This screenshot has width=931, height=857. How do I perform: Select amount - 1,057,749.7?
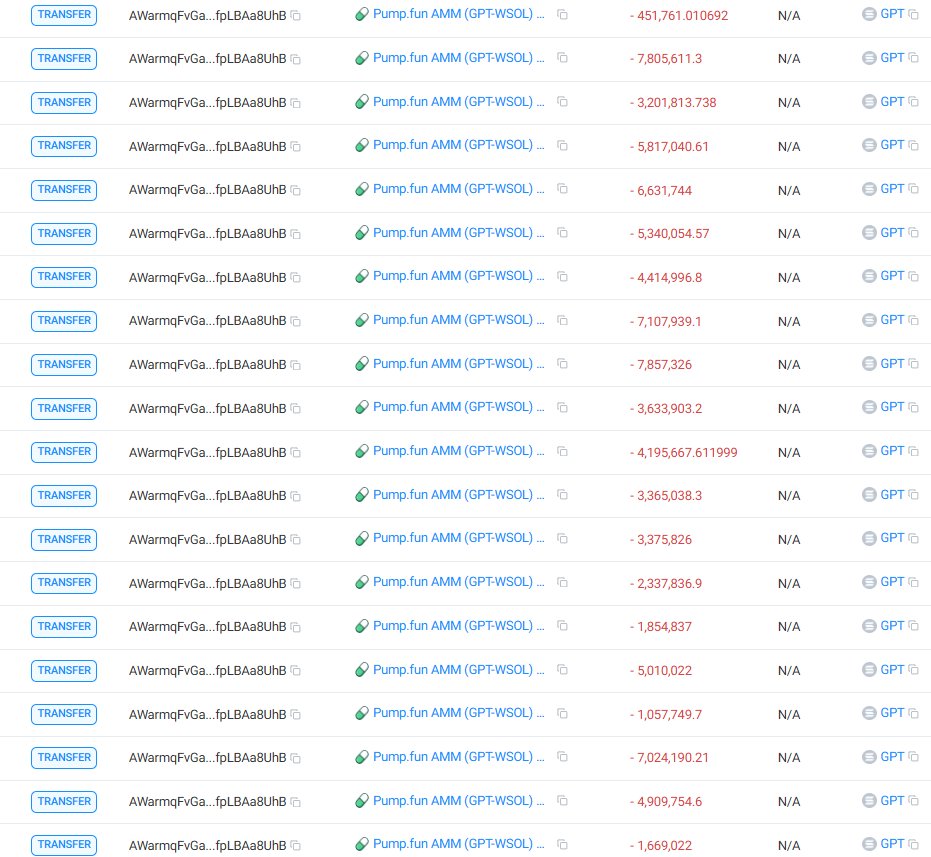(666, 714)
